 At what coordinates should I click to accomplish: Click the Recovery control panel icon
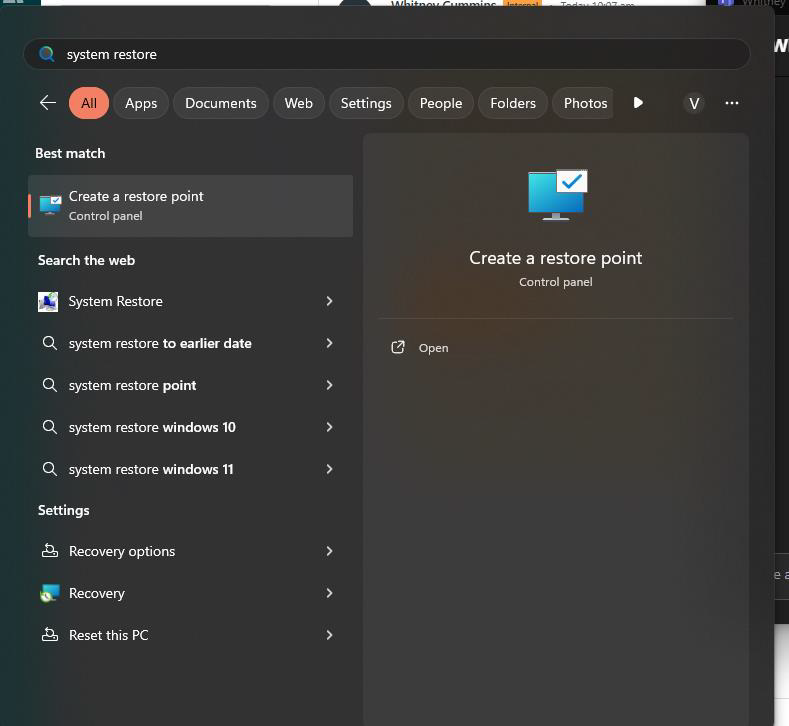tap(48, 593)
